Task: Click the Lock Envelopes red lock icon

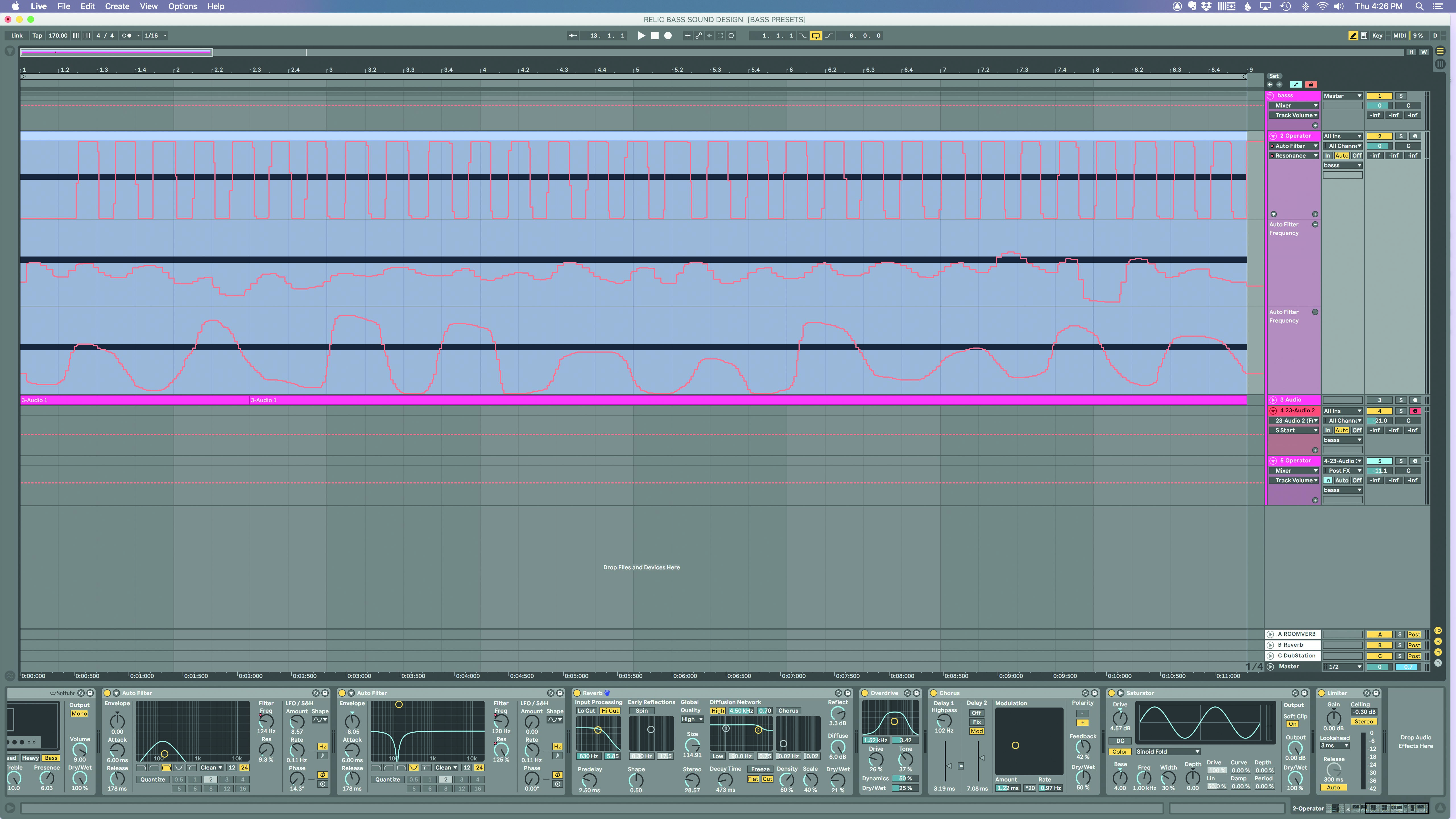Action: pyautogui.click(x=1311, y=85)
